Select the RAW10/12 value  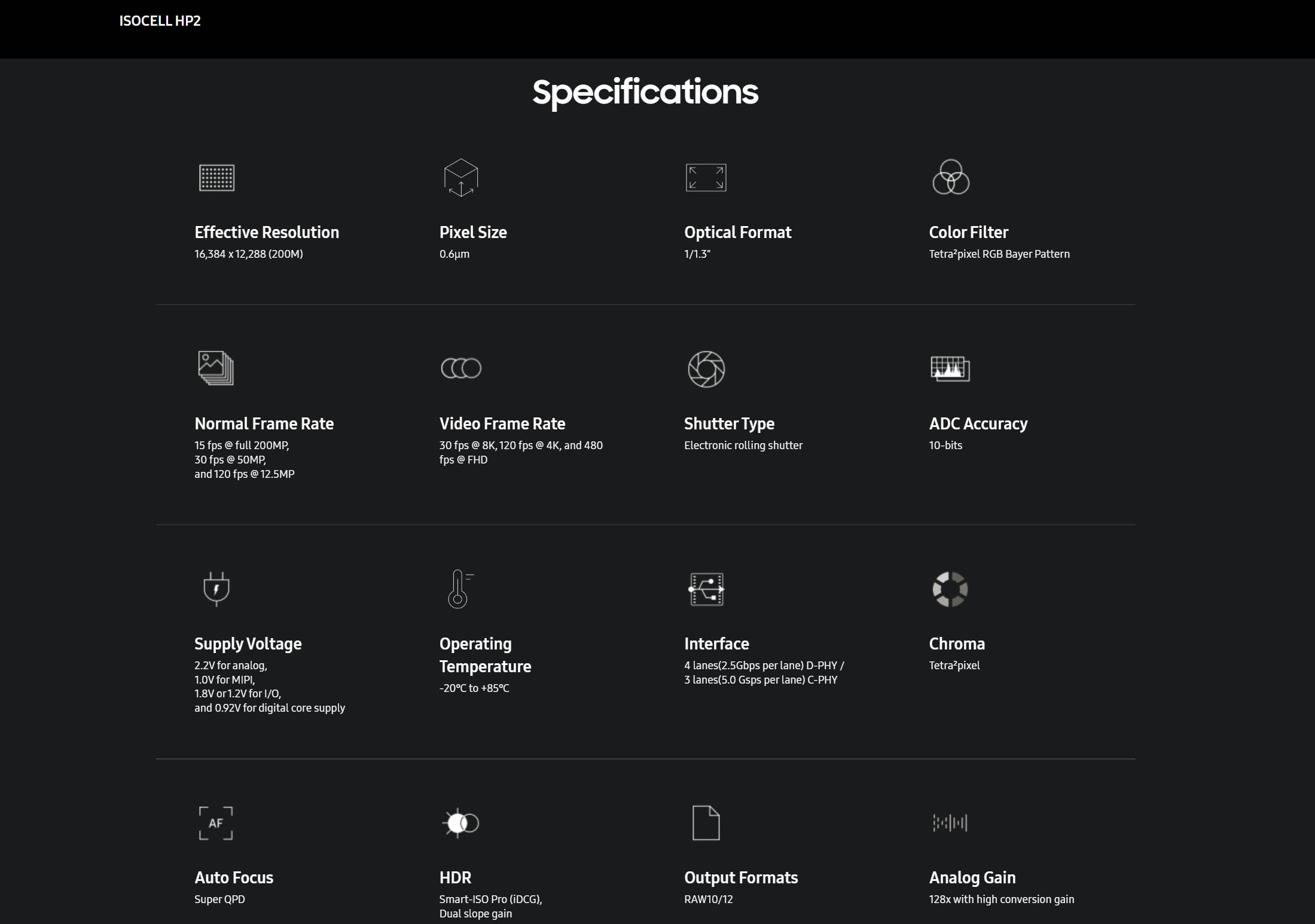pos(708,899)
